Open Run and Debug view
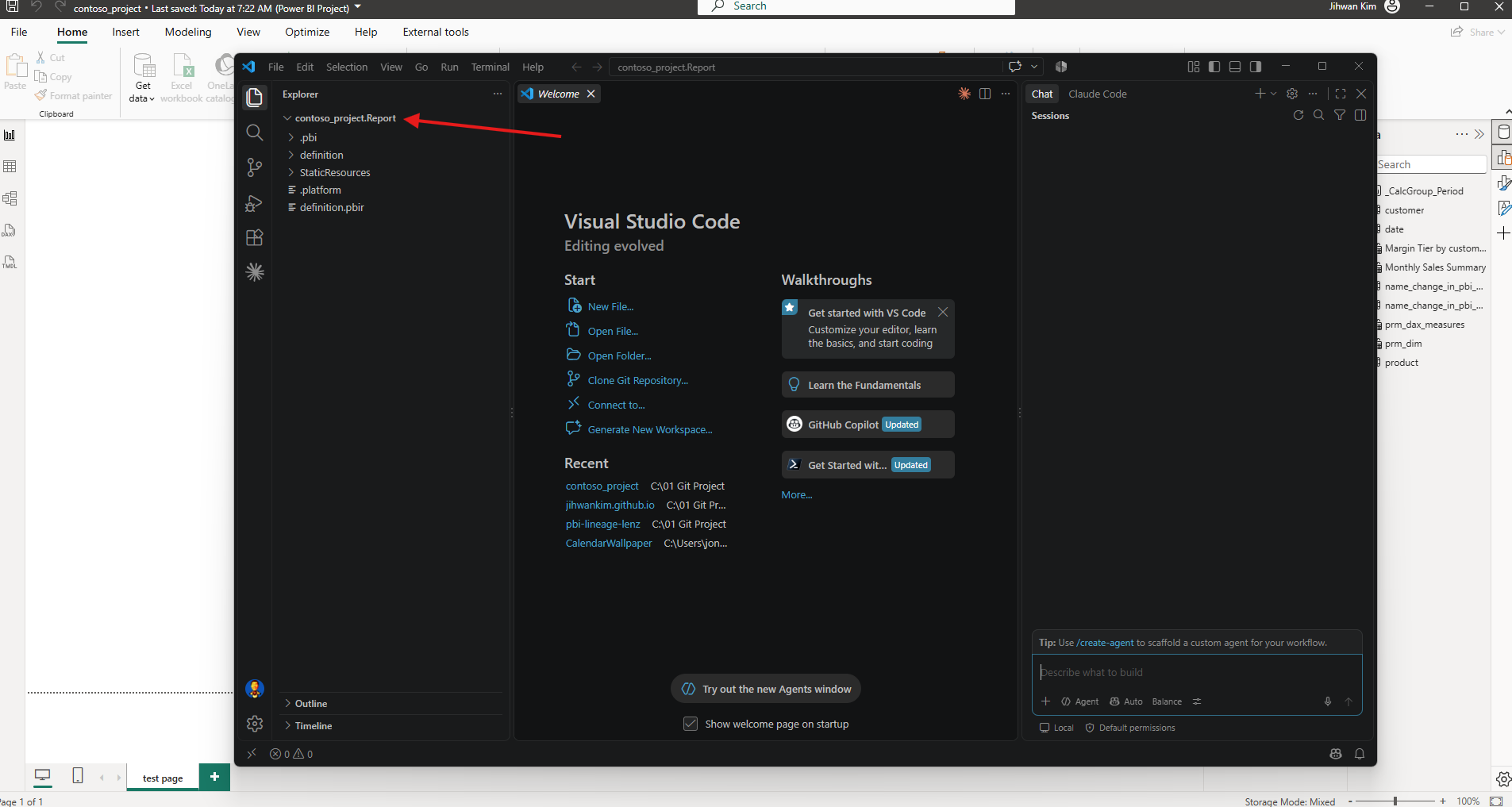Image resolution: width=1512 pixels, height=807 pixels. pos(255,203)
